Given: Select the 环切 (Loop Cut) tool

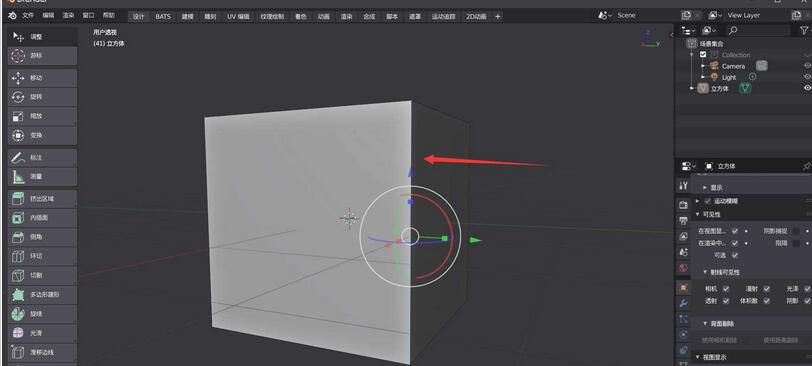Looking at the screenshot, I should coord(42,256).
